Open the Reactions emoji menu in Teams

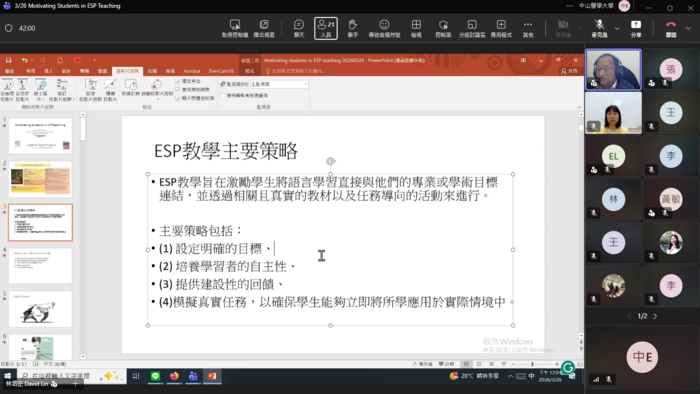pyautogui.click(x=384, y=28)
